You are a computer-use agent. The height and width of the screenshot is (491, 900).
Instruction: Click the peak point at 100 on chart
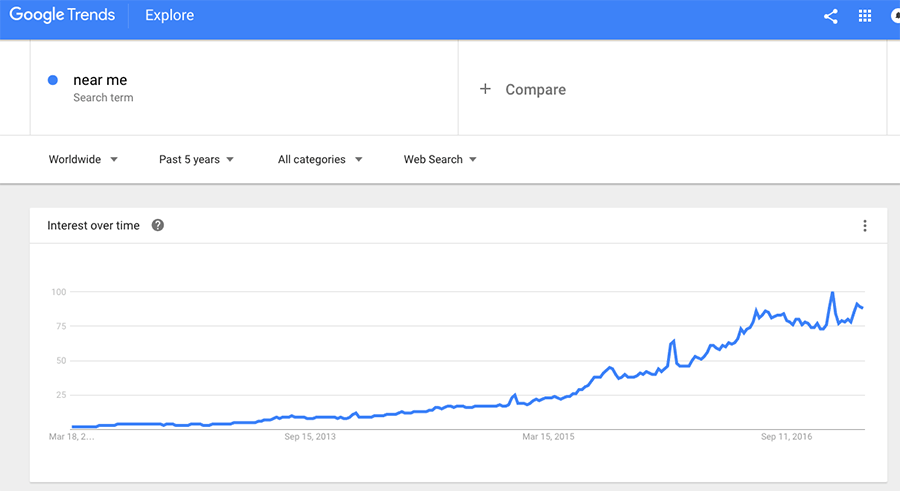[x=832, y=292]
